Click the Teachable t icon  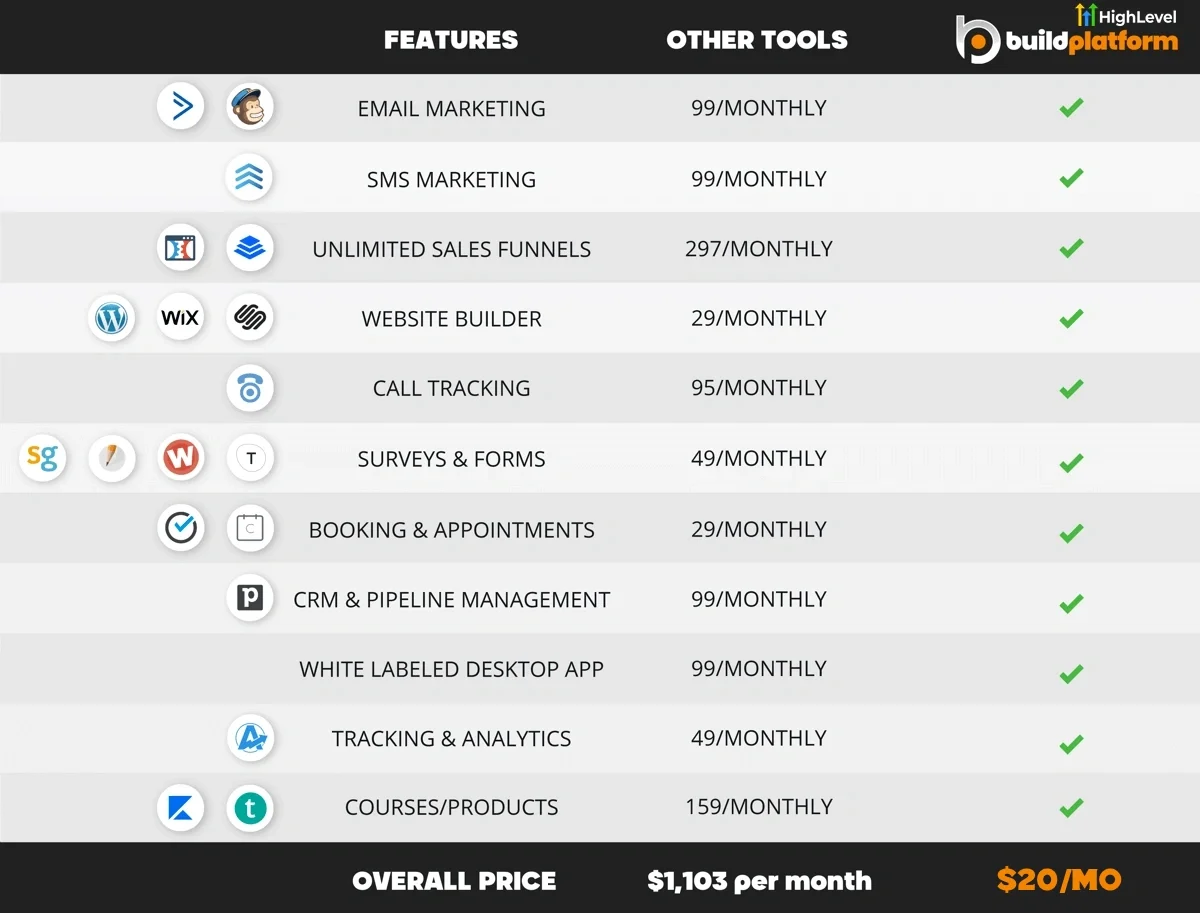(x=249, y=807)
